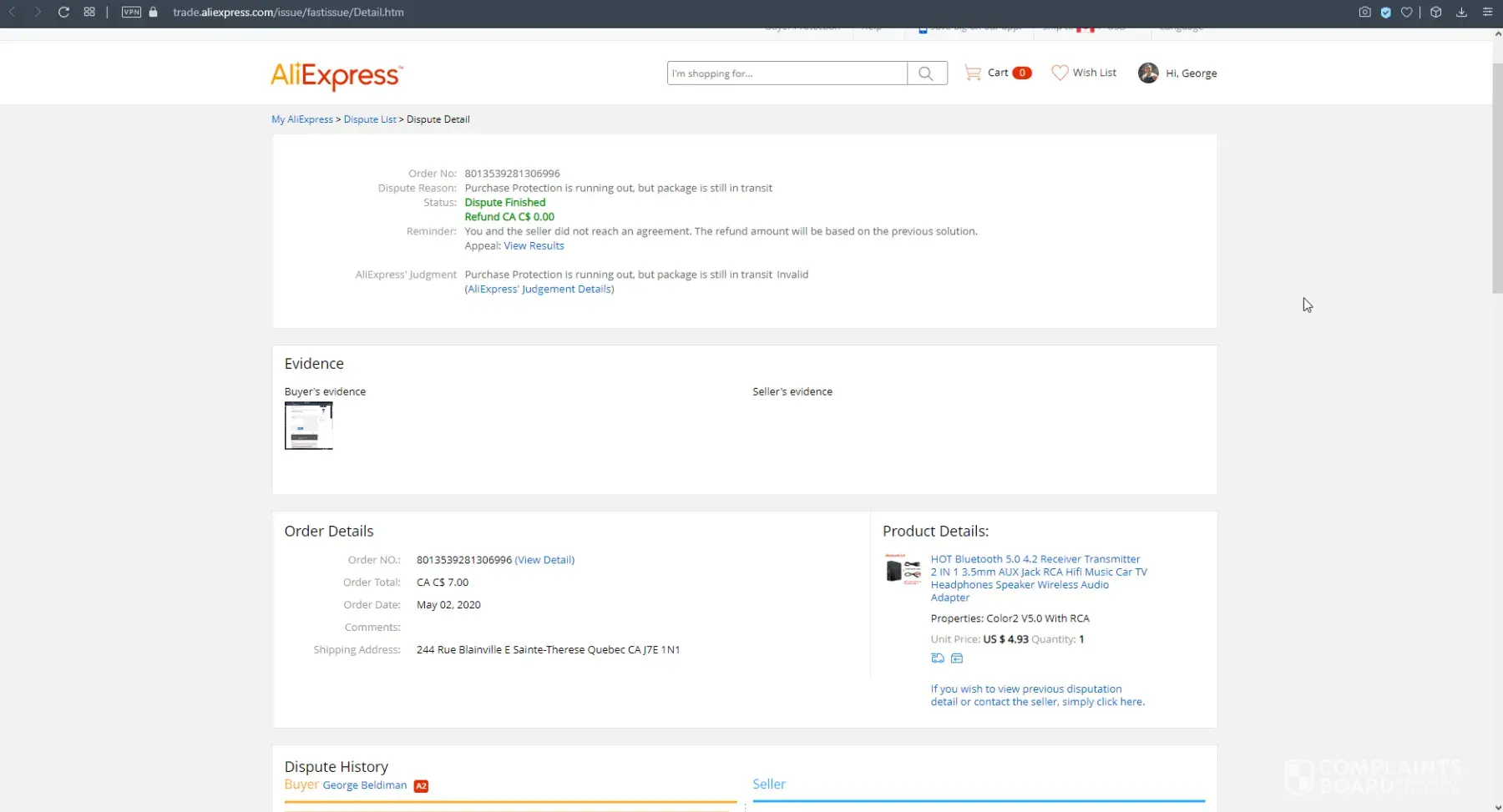Viewport: 1503px width, 812px height.
Task: Focus the "I'm shopping for..." search field
Action: click(x=787, y=73)
